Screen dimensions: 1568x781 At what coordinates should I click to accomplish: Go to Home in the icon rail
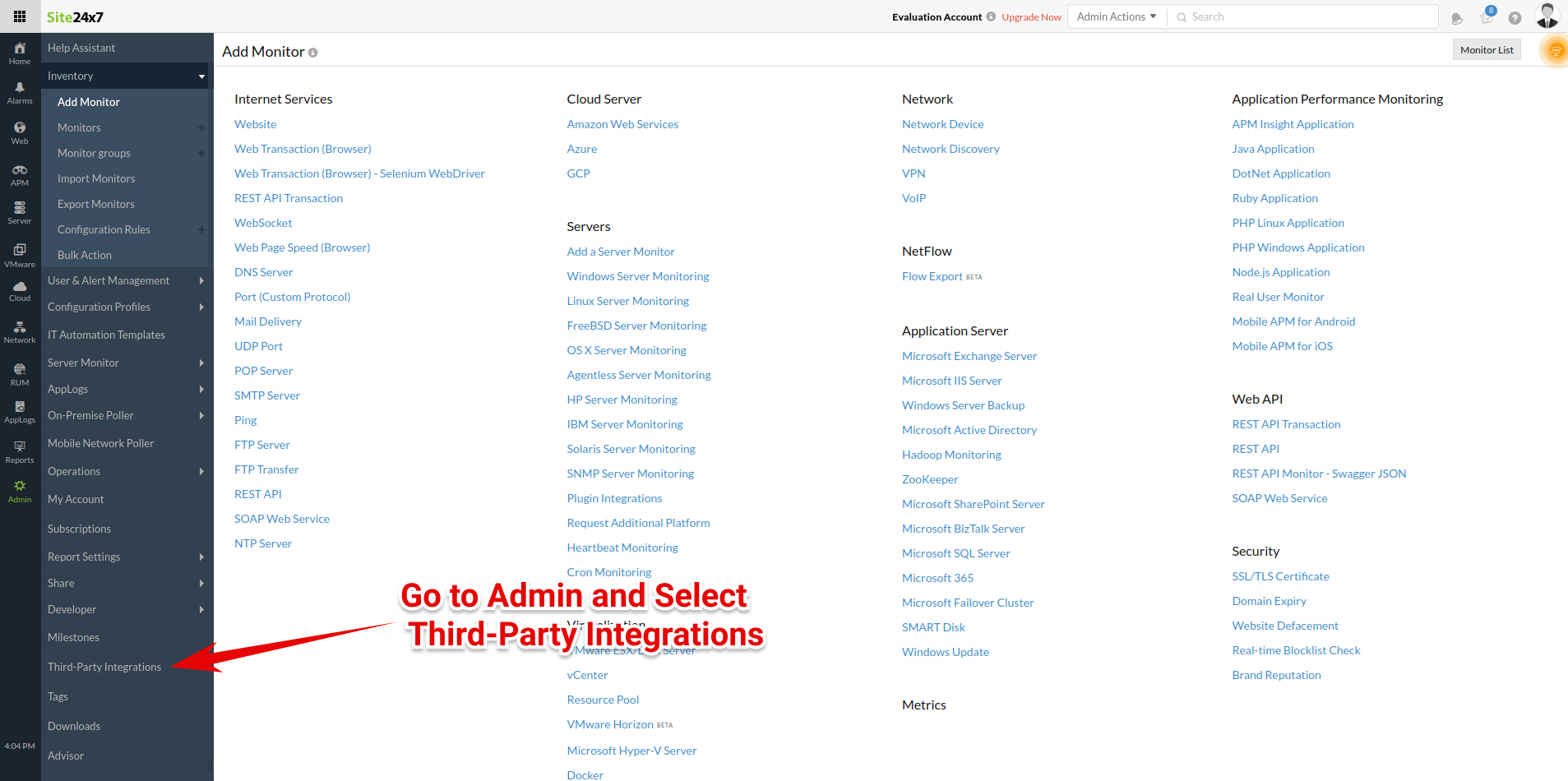click(20, 53)
